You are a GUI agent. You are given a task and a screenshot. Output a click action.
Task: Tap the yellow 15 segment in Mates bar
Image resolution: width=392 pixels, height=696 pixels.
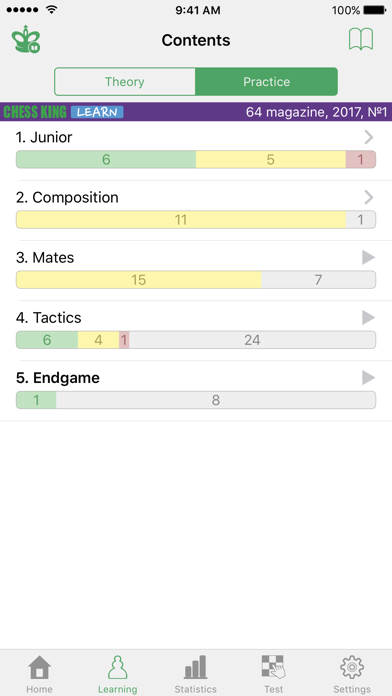139,280
